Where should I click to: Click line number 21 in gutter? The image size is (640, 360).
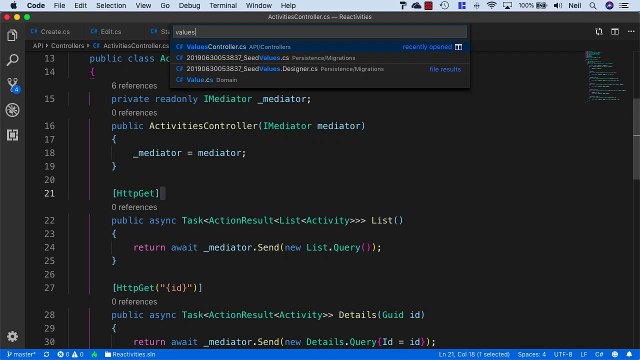point(49,193)
